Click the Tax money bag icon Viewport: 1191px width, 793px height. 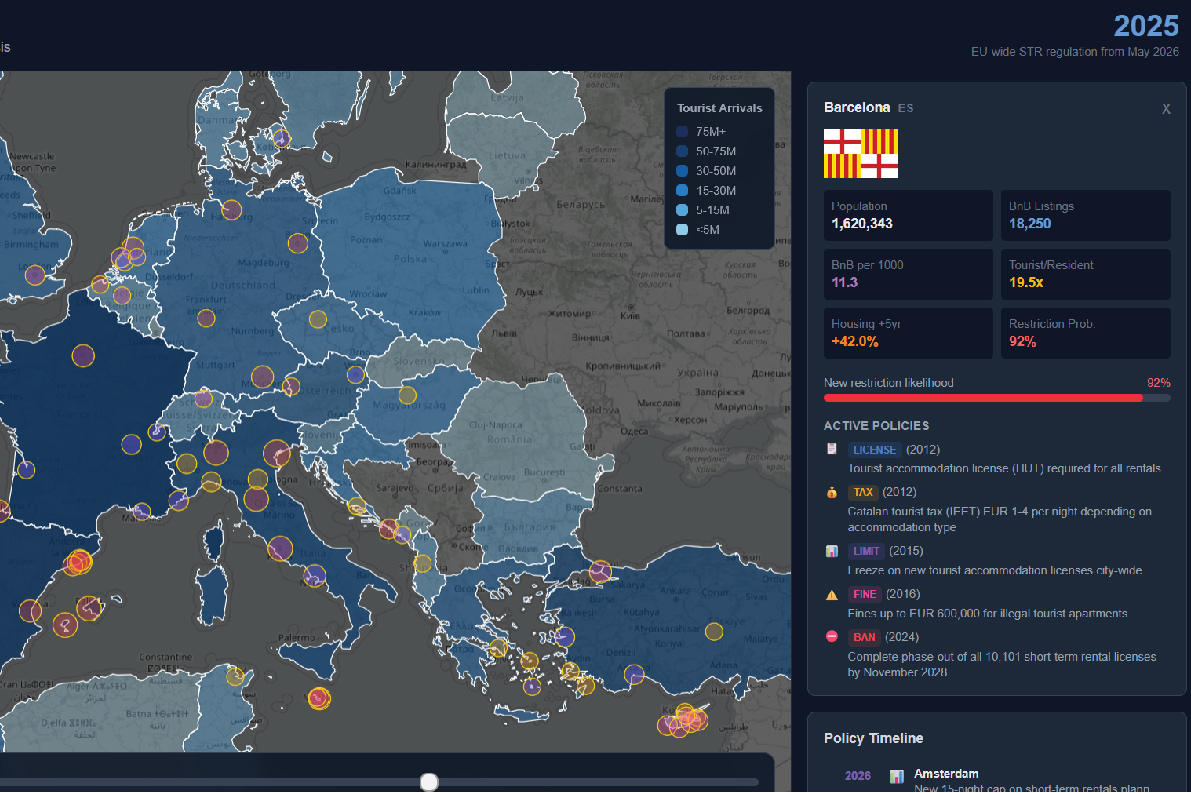tap(832, 492)
